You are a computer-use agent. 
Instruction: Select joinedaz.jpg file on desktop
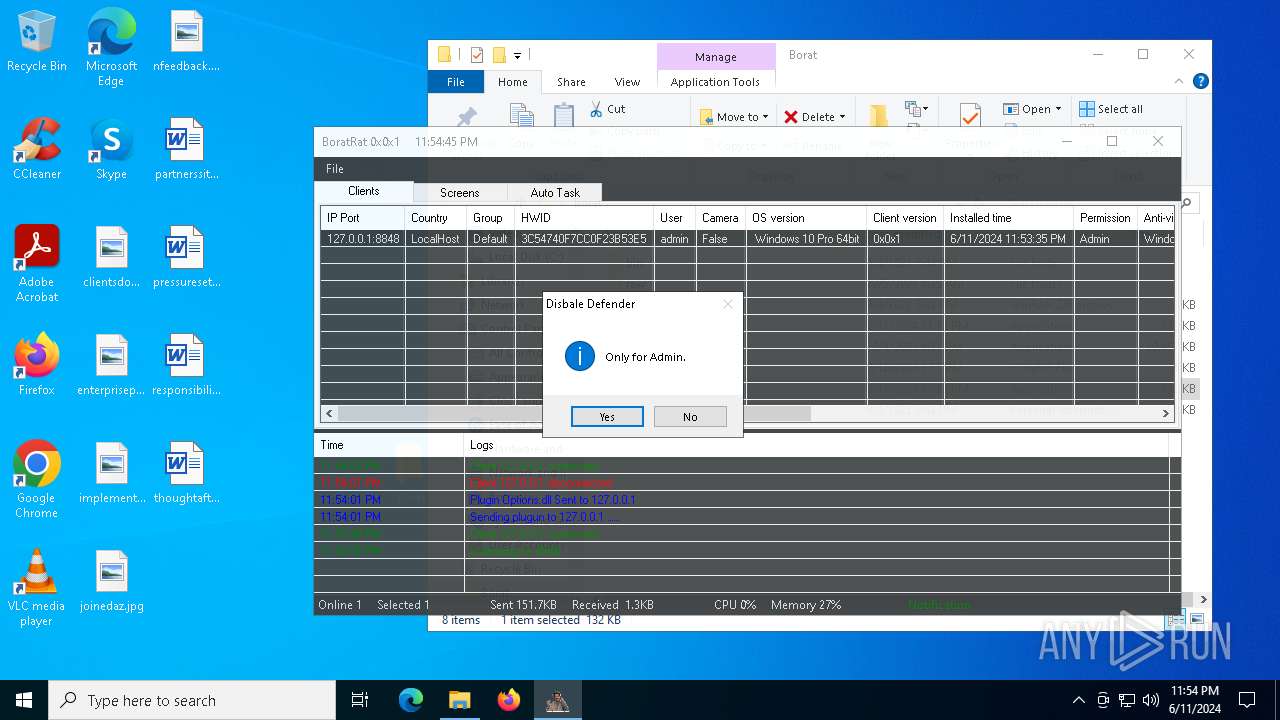(x=111, y=582)
